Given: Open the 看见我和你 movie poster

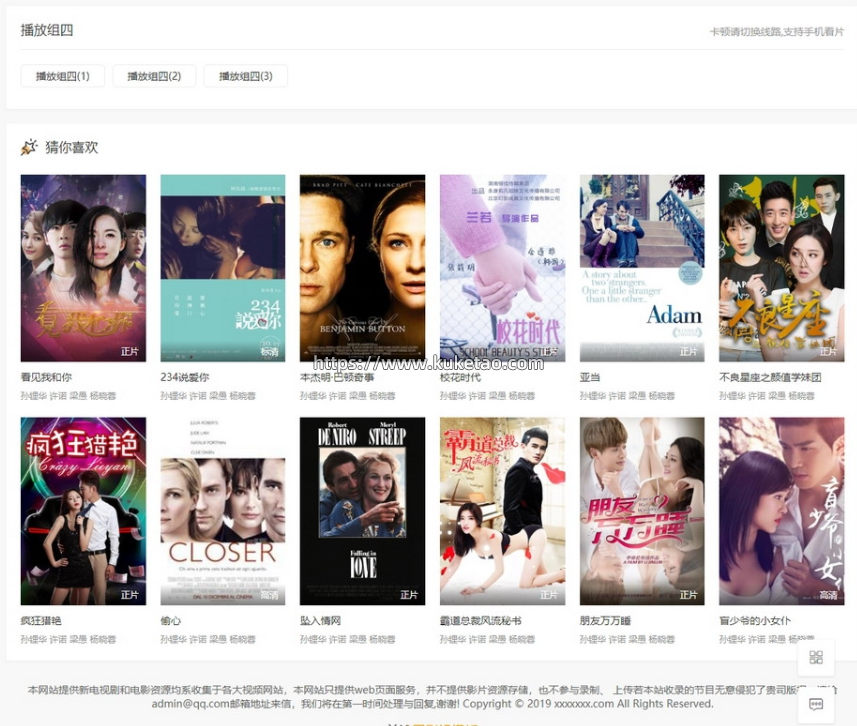Looking at the screenshot, I should pyautogui.click(x=83, y=268).
